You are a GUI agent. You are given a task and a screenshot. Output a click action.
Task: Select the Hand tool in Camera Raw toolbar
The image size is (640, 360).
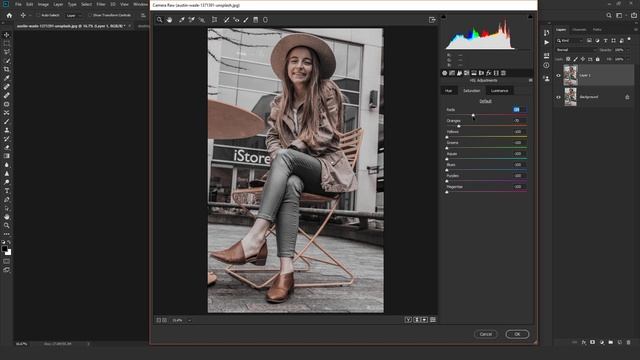tap(169, 20)
